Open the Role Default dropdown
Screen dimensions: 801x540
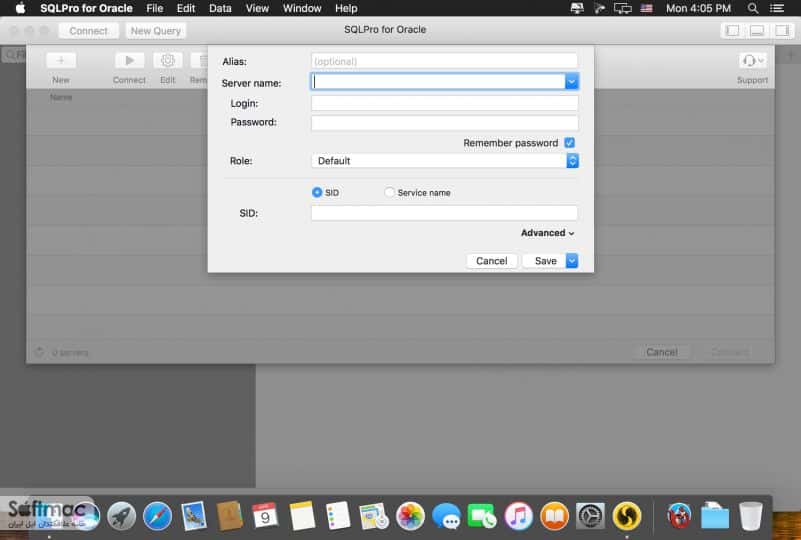pyautogui.click(x=444, y=161)
